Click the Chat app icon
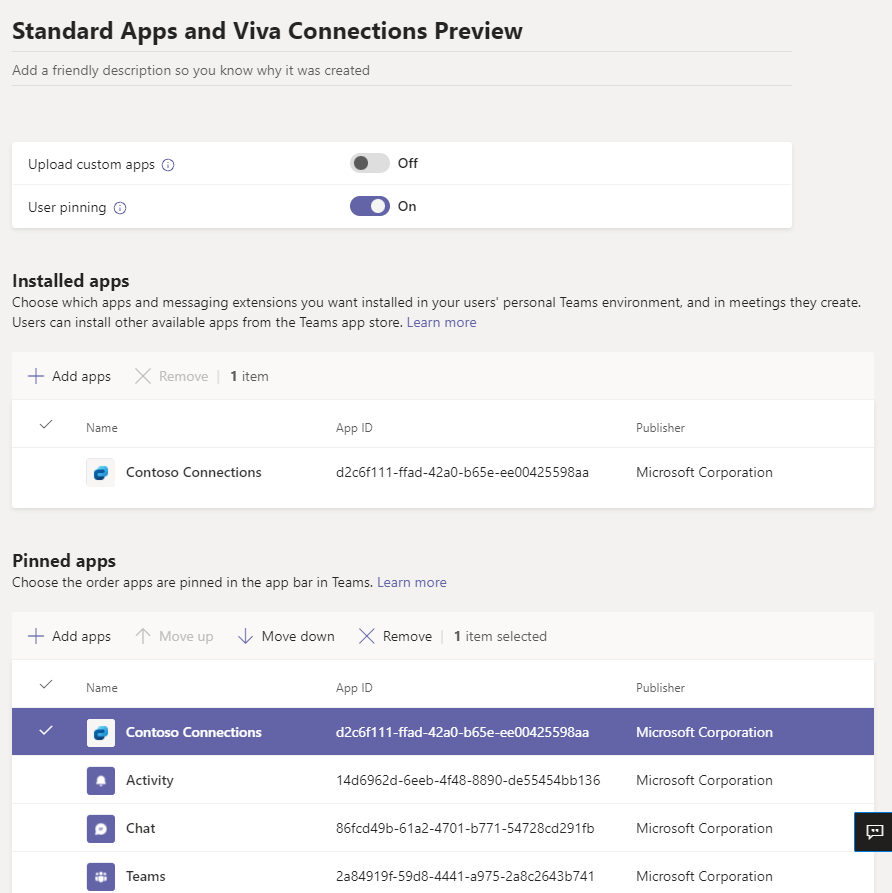The image size is (892, 893). 100,829
